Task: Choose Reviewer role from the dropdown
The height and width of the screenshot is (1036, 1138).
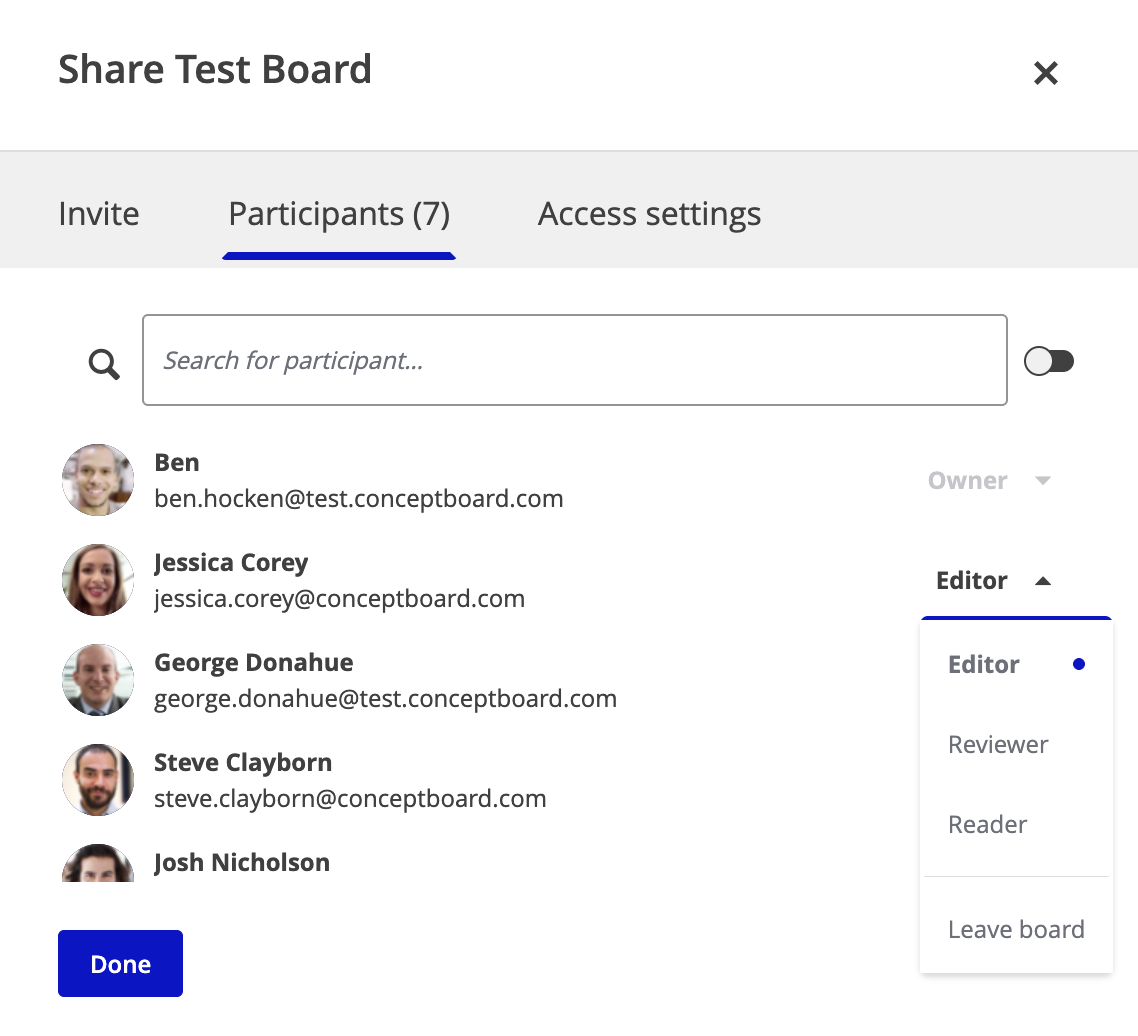Action: [x=998, y=745]
